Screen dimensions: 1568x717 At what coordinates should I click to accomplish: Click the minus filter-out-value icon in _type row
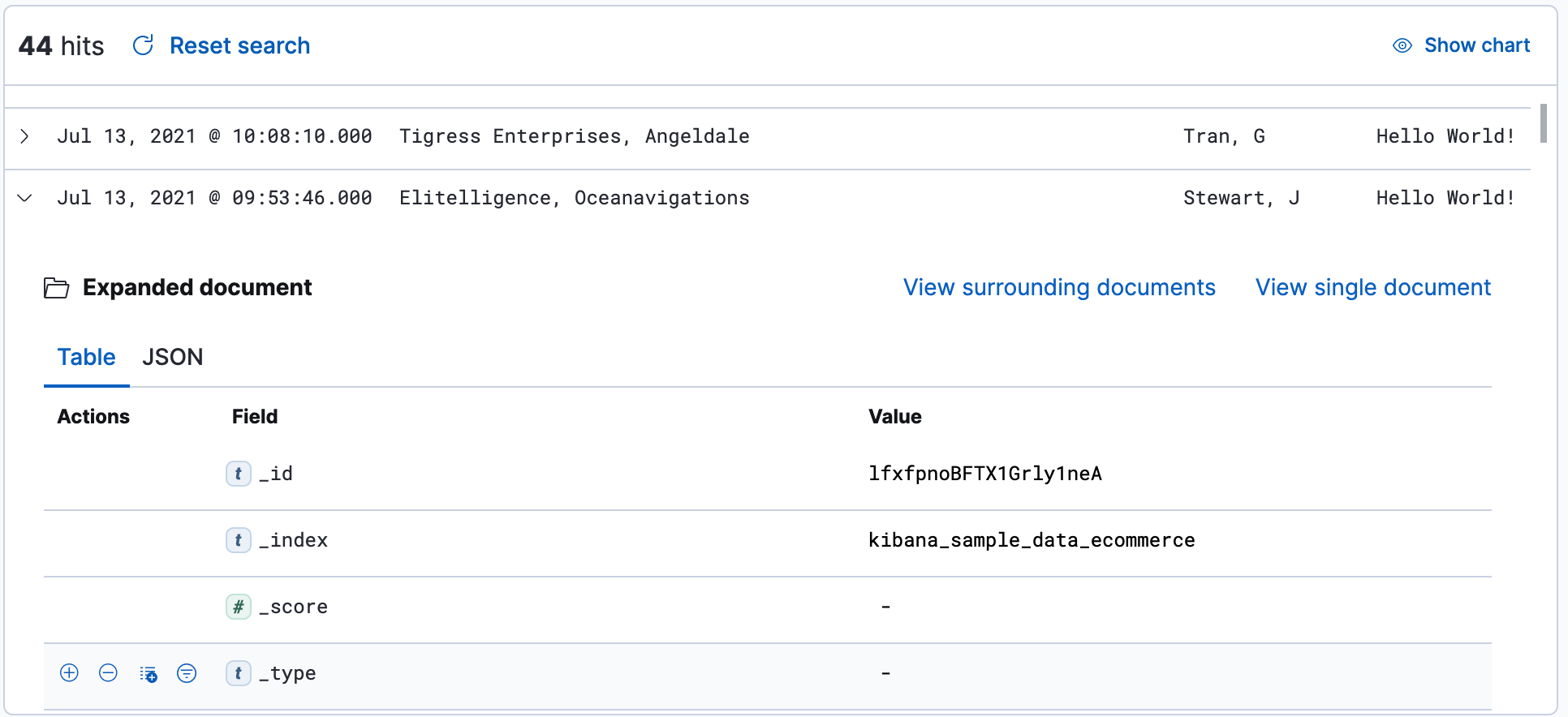[108, 673]
